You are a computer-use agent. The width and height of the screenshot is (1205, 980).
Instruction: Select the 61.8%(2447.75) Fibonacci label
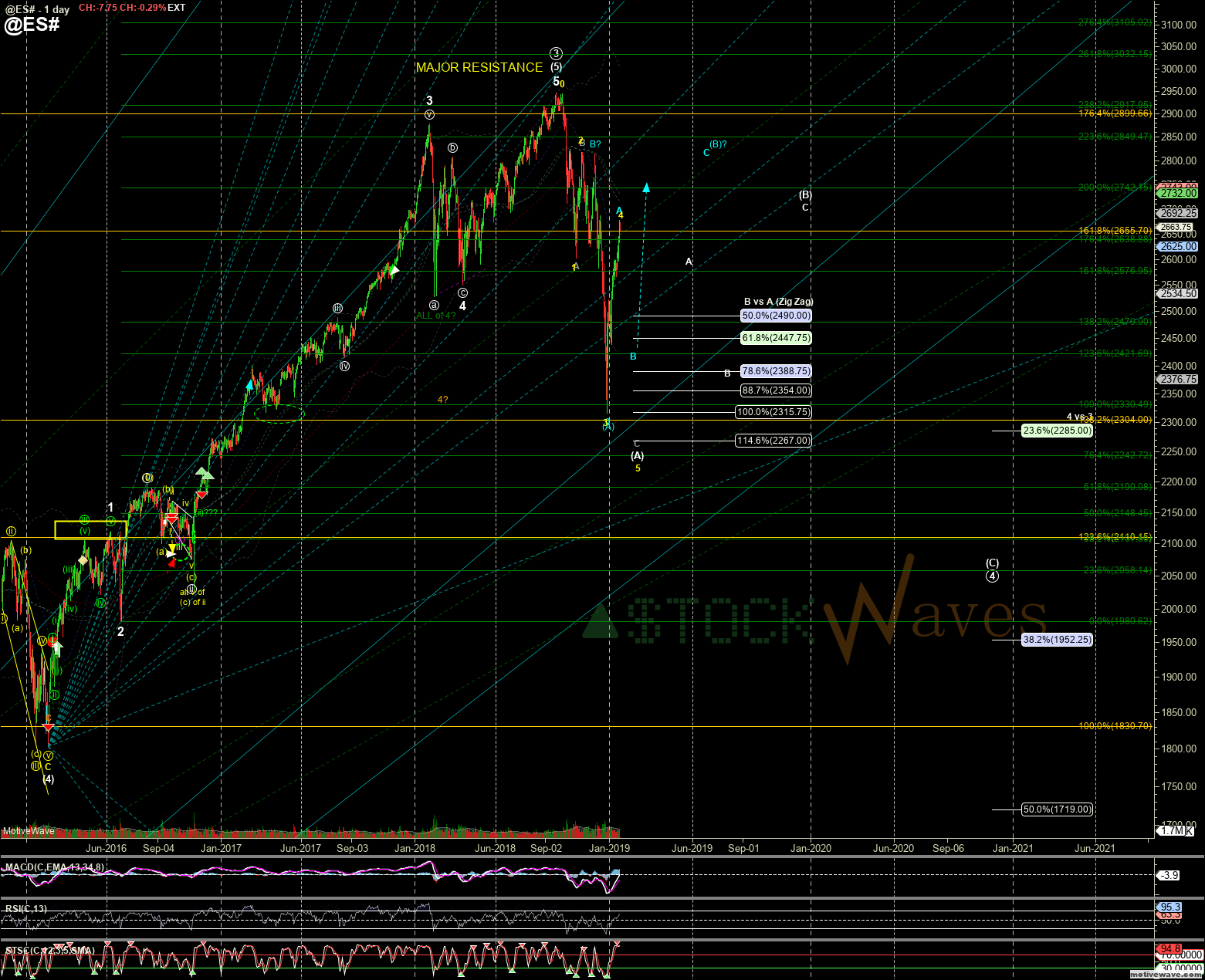coord(777,338)
